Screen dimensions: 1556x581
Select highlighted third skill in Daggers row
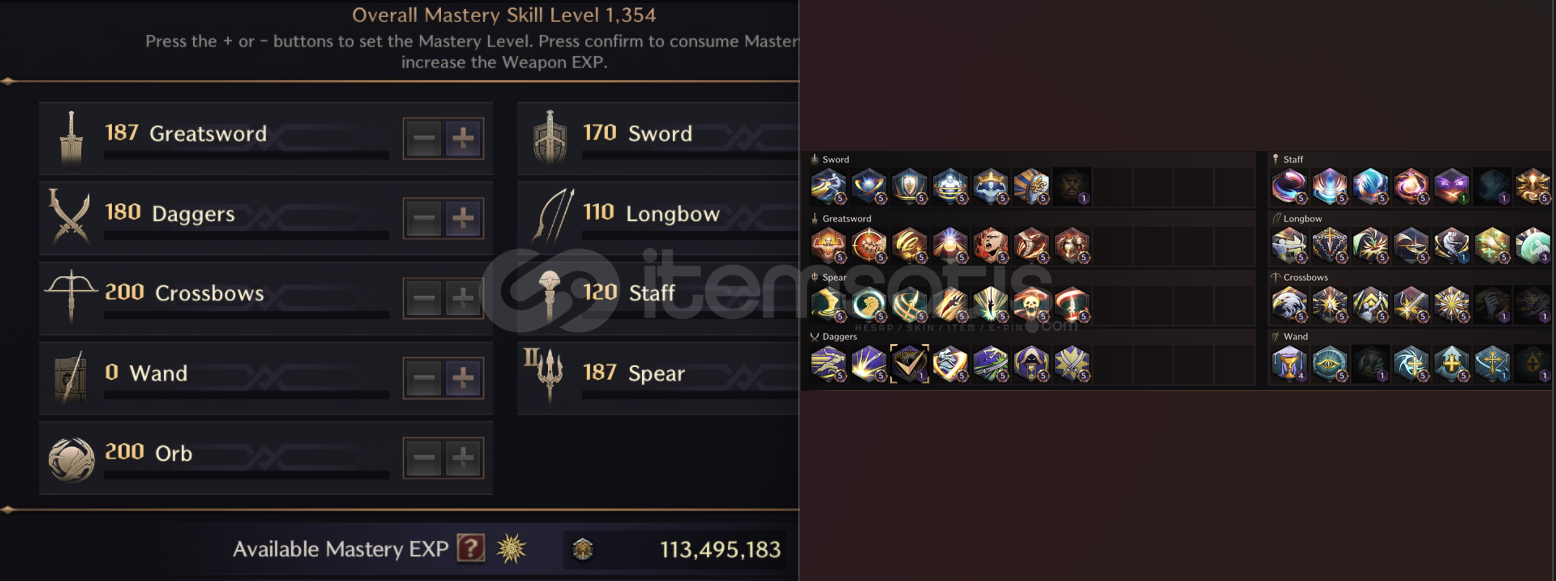(910, 364)
